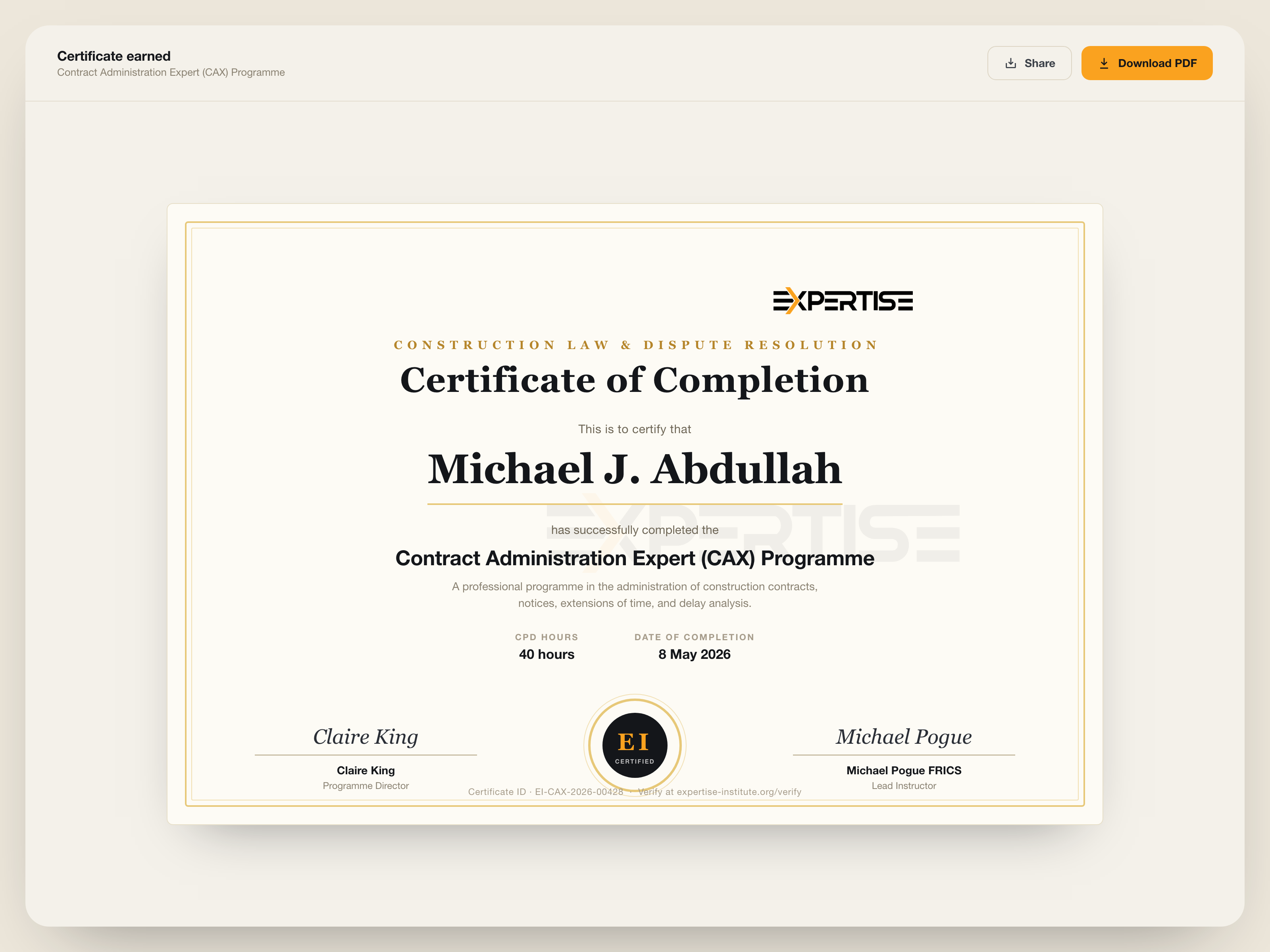
Task: Click the 'Certificate earned' heading
Action: tap(114, 56)
